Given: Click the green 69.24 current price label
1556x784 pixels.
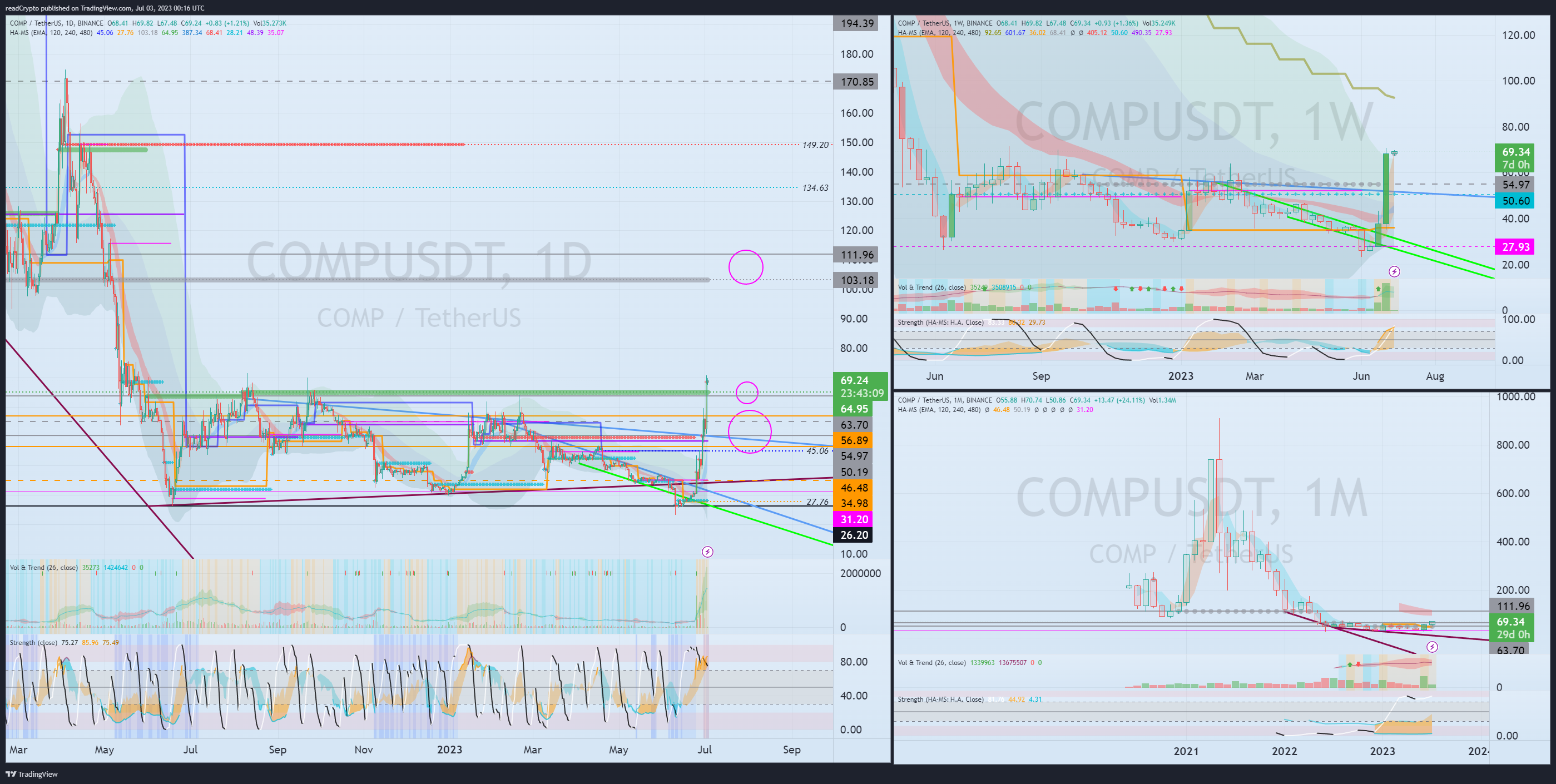Looking at the screenshot, I should tap(860, 386).
